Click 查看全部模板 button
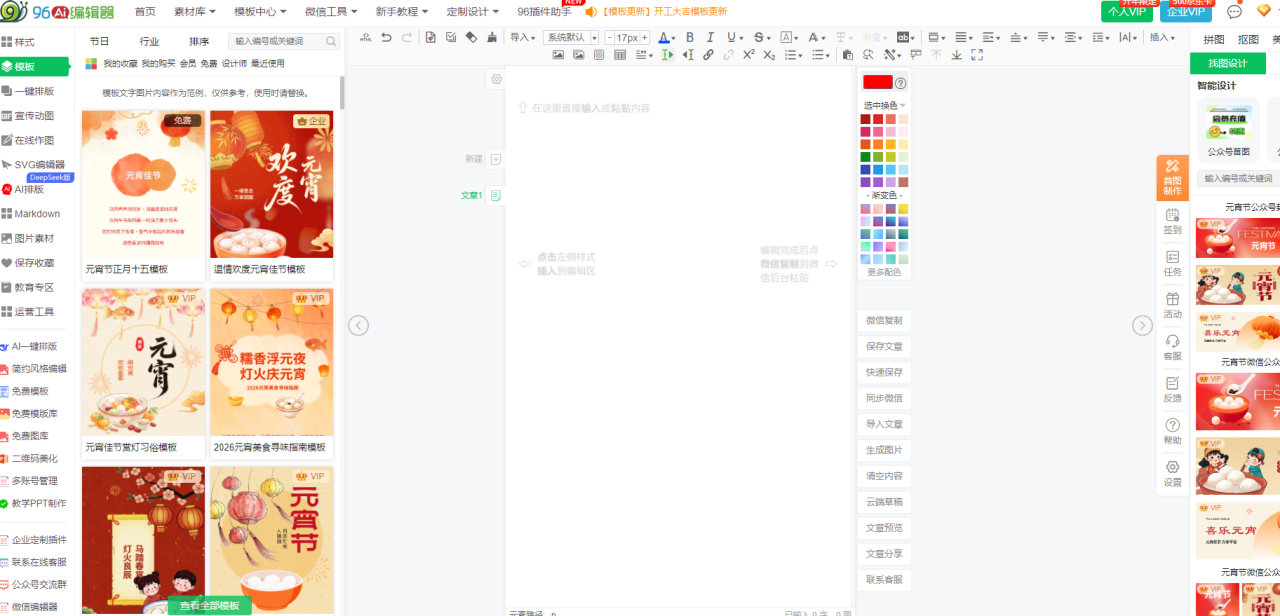The height and width of the screenshot is (616, 1280). click(209, 606)
